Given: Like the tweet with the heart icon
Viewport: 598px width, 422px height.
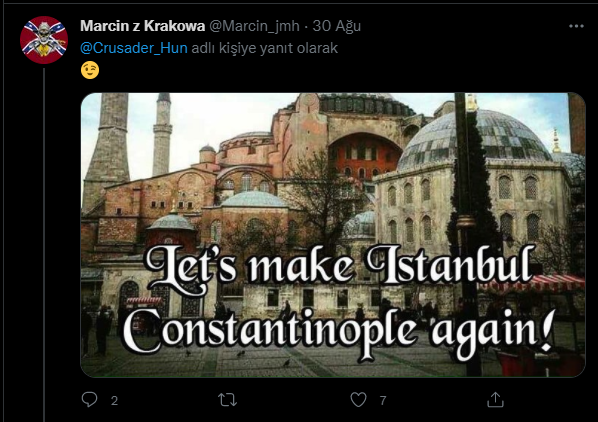Looking at the screenshot, I should pyautogui.click(x=358, y=400).
